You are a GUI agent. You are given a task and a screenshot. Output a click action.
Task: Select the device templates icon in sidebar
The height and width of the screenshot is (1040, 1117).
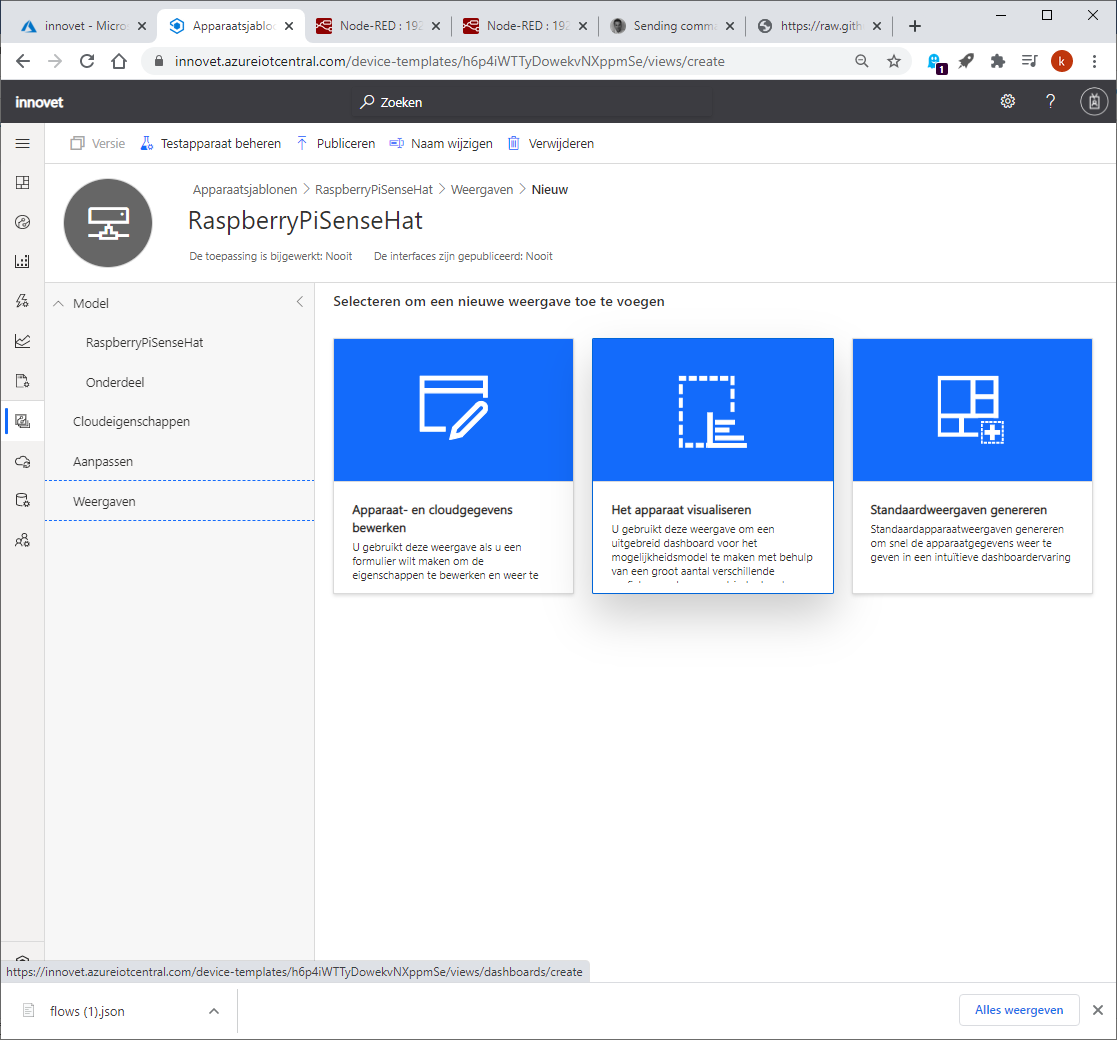click(22, 421)
